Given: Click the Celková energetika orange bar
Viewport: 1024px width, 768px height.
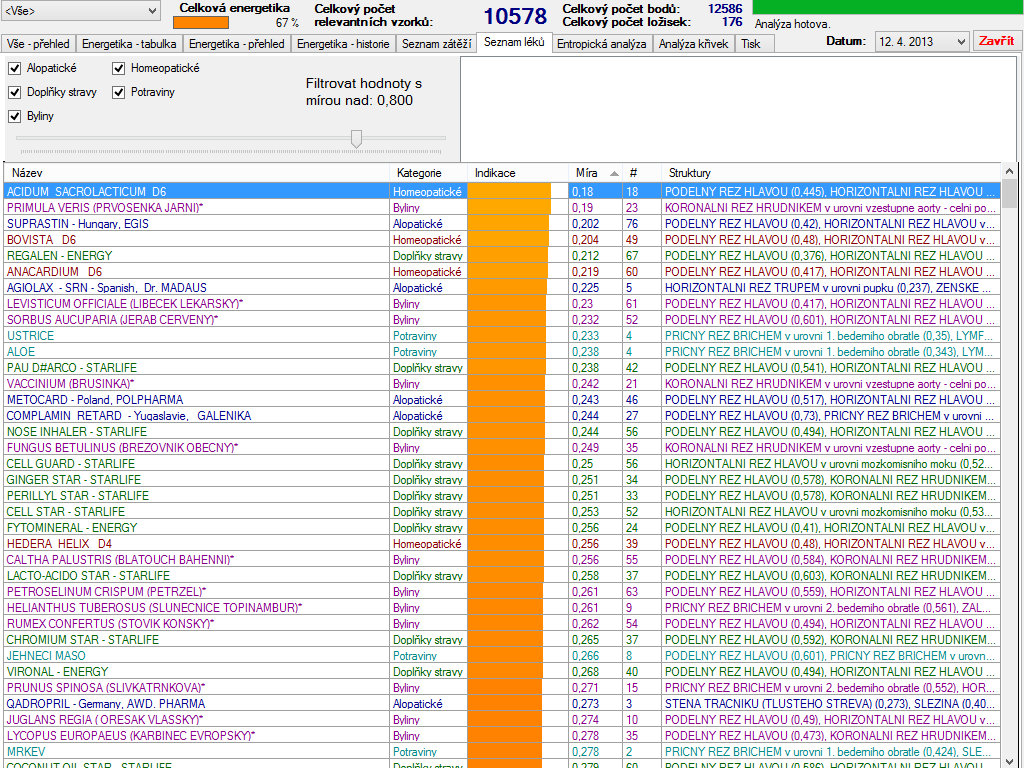Looking at the screenshot, I should 201,22.
